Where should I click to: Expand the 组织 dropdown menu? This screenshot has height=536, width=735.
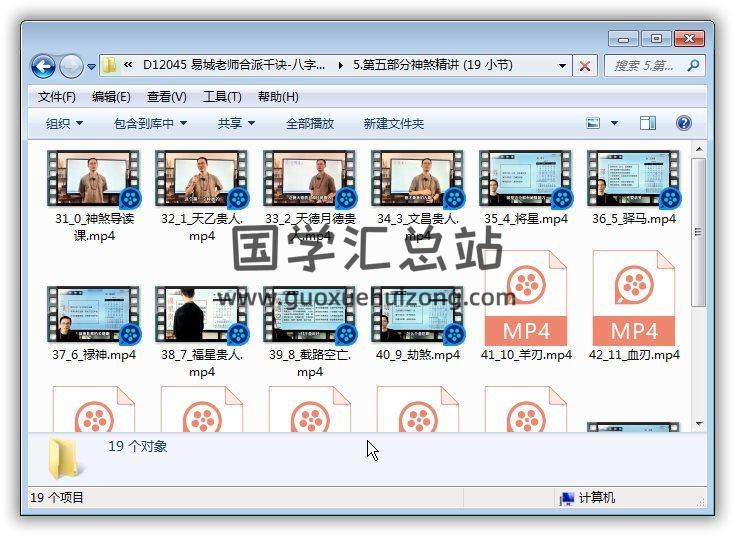pos(64,123)
